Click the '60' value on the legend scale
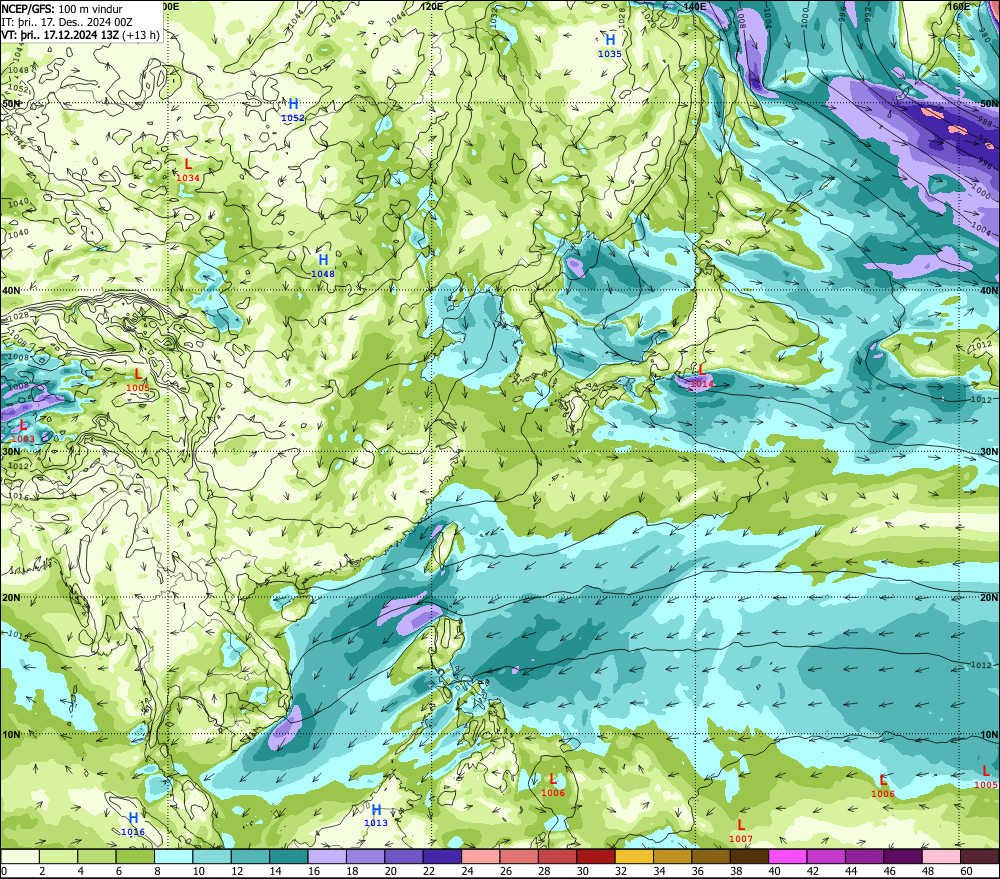 [966, 871]
